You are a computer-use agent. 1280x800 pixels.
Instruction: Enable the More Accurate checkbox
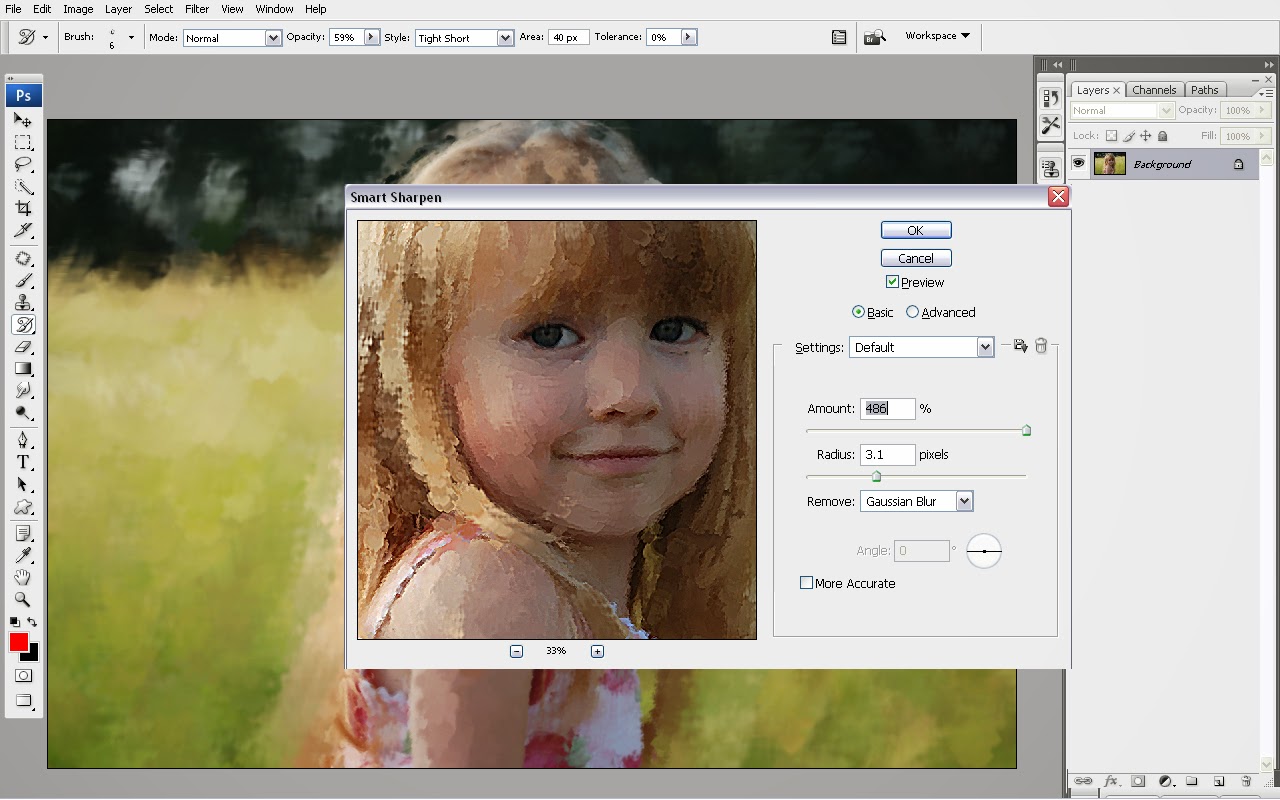click(x=806, y=583)
